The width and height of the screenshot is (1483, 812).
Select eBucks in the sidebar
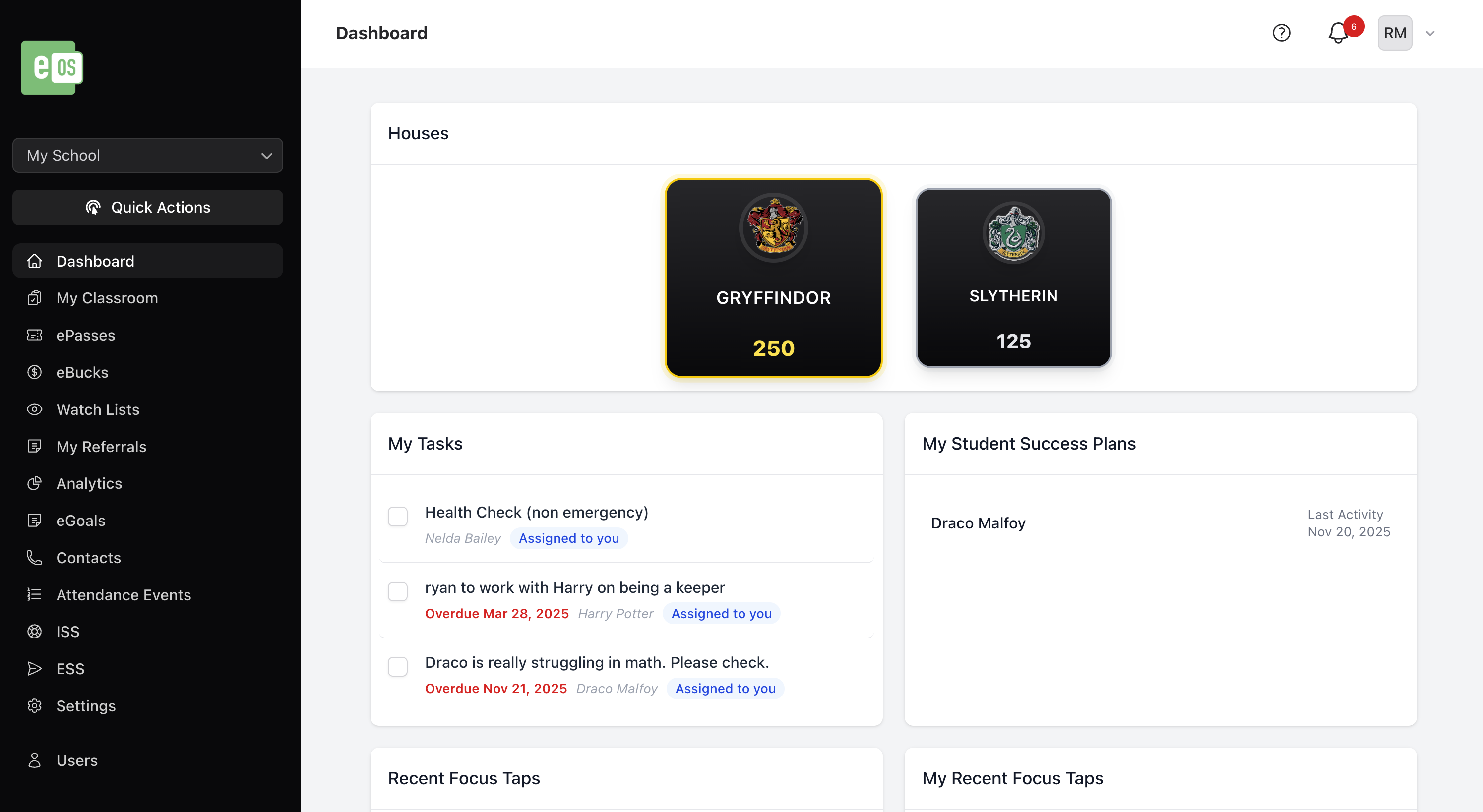point(82,372)
